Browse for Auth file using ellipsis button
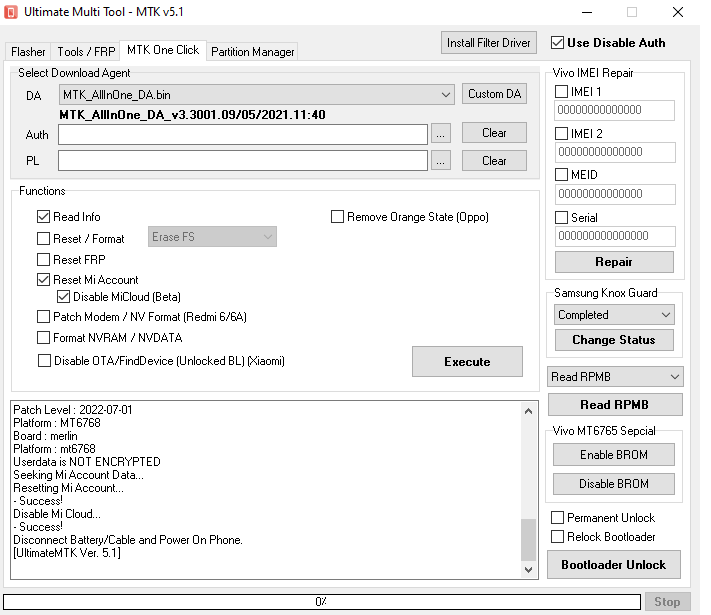Viewport: 711px width, 615px height. [x=441, y=133]
